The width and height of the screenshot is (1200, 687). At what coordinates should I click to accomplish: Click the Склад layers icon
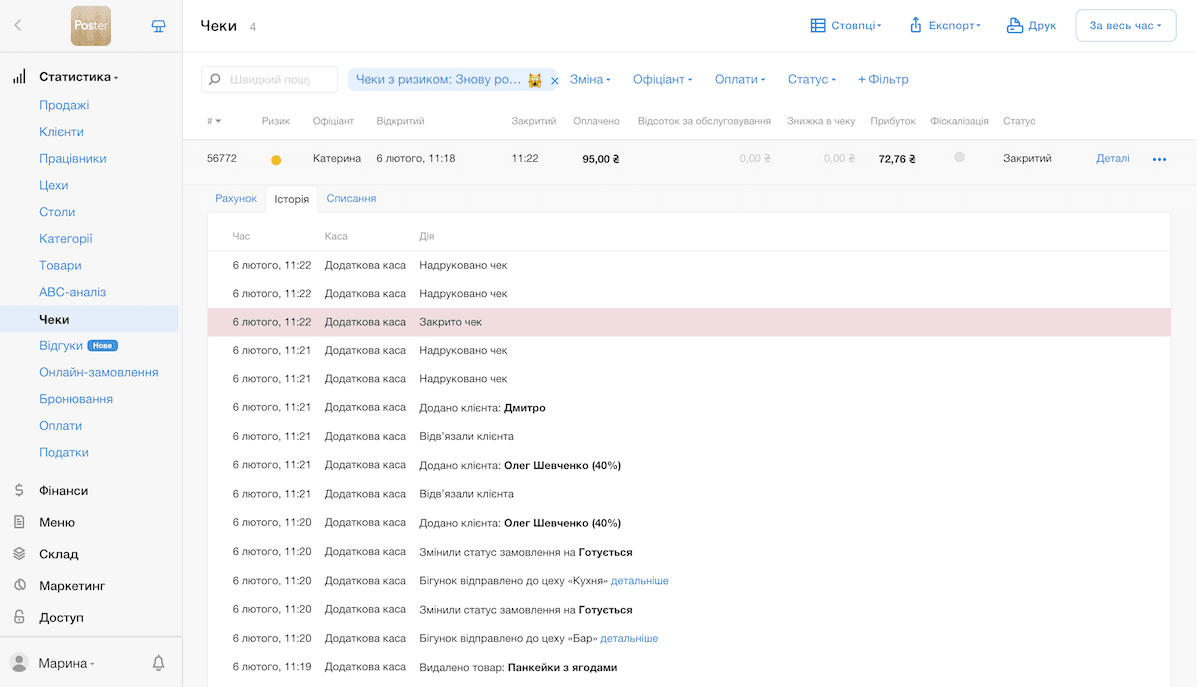(x=19, y=554)
